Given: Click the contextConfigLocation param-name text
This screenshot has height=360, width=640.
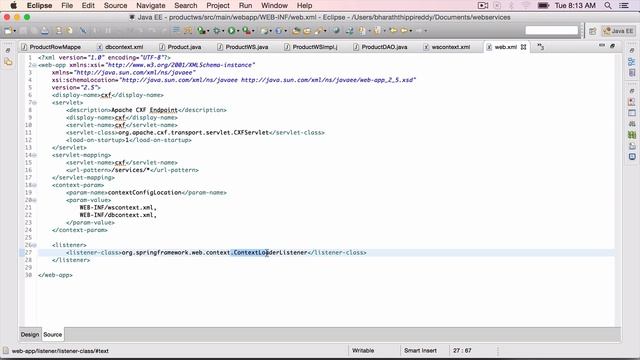Looking at the screenshot, I should point(144,193).
